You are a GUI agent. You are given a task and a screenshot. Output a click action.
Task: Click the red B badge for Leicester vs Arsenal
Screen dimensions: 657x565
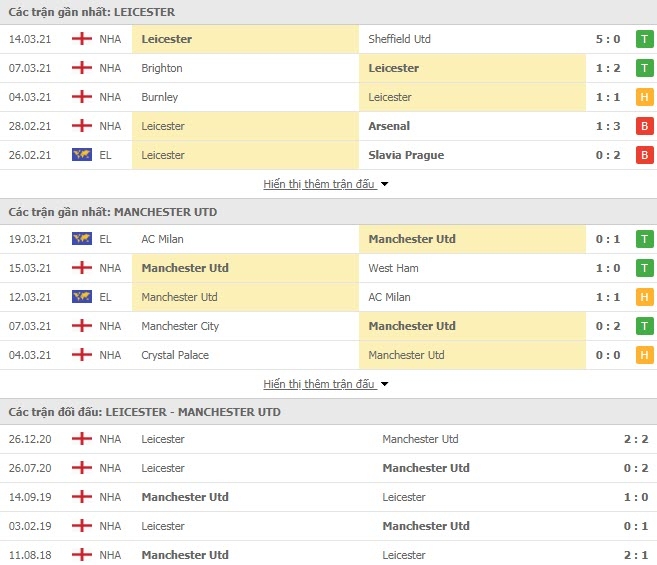pos(644,126)
